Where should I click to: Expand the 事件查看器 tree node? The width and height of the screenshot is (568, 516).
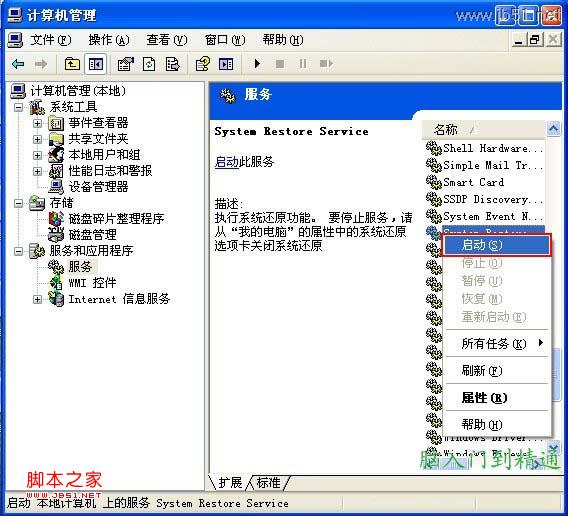(37, 123)
